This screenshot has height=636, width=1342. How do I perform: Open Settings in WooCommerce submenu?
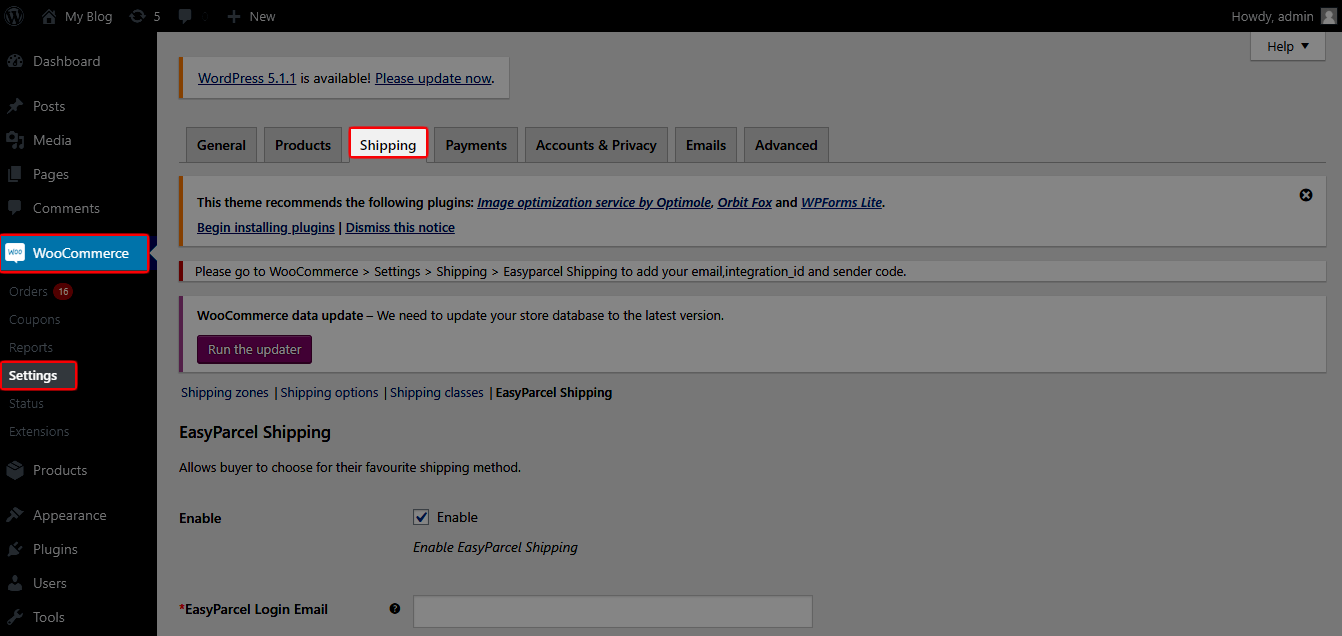coord(33,376)
